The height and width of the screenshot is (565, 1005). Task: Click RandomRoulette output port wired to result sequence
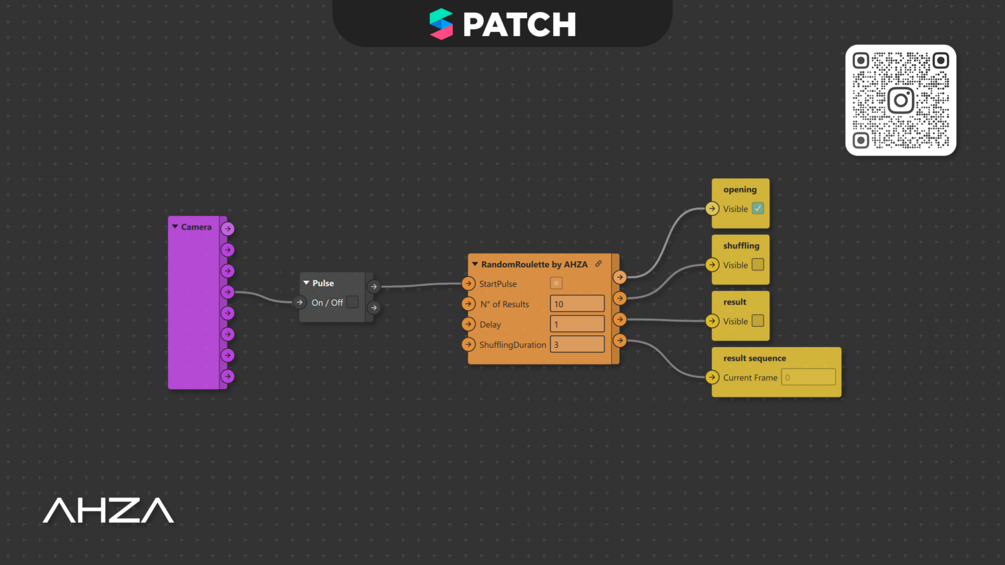pos(619,340)
